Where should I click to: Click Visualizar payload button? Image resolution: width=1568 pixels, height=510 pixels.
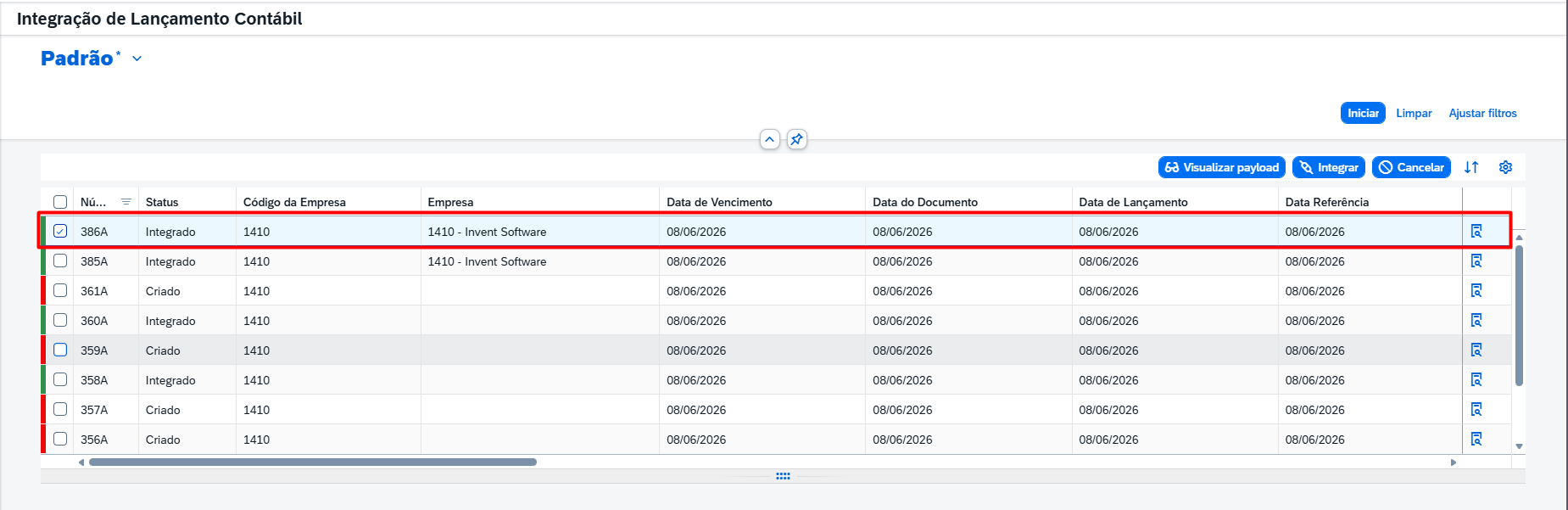[1222, 167]
